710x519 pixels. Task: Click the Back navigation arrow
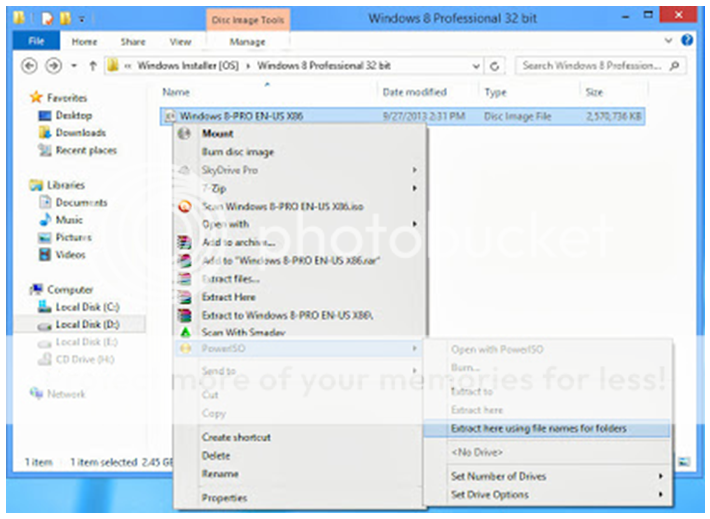(29, 66)
